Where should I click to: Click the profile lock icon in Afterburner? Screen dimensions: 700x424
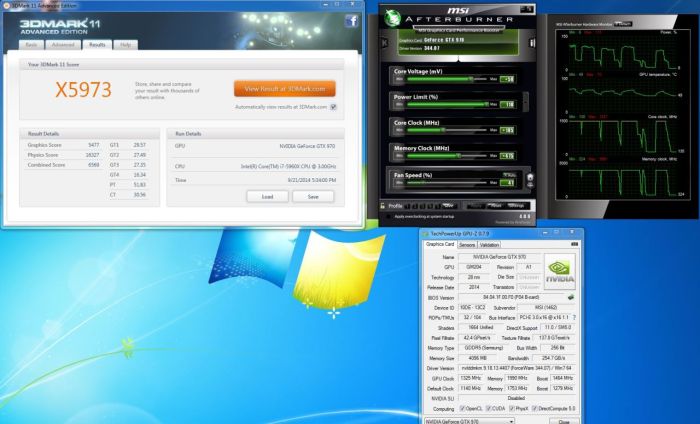[x=383, y=206]
